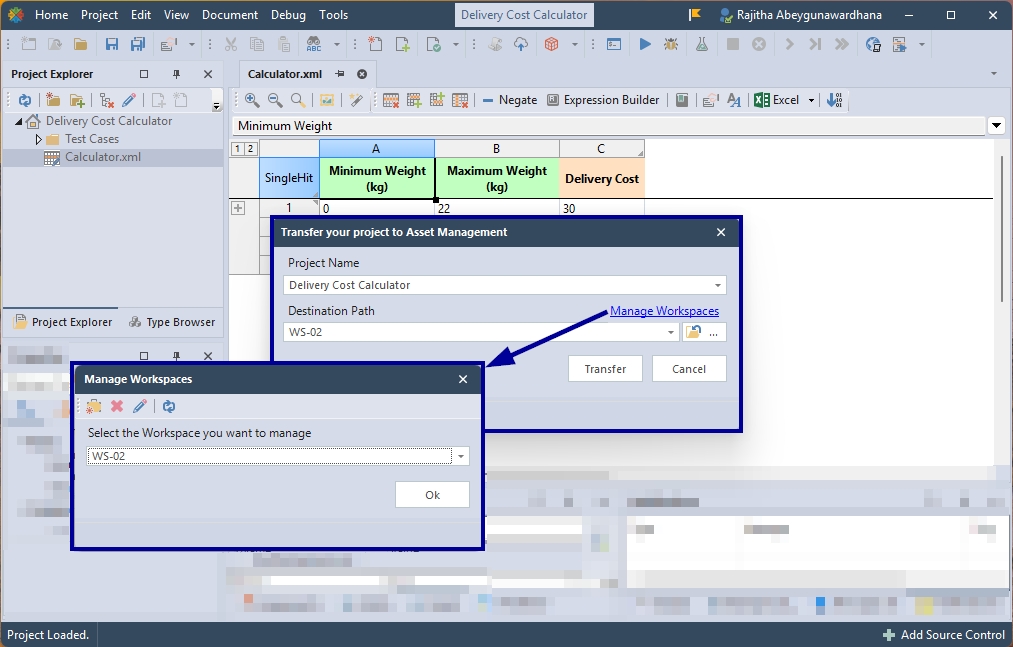Viewport: 1013px width, 647px height.
Task: Open the Edit menu
Action: pyautogui.click(x=141, y=14)
